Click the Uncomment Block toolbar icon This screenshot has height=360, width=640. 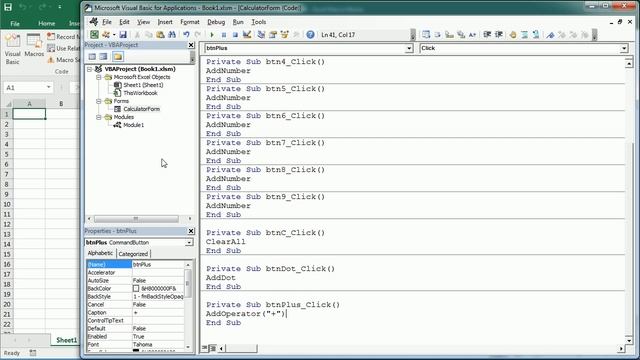pyautogui.click(x=536, y=35)
